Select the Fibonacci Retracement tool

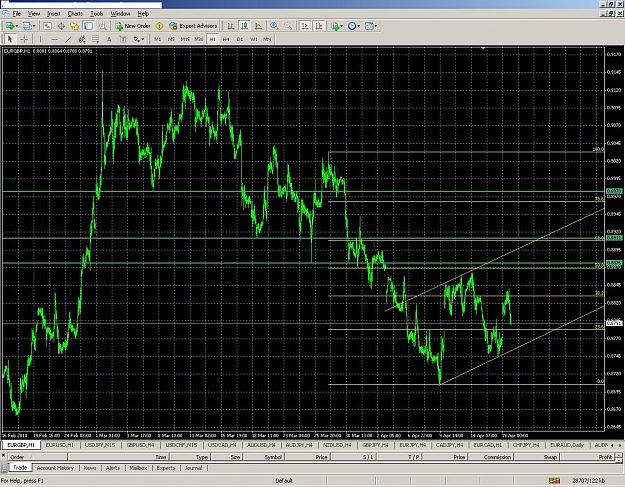(95, 39)
